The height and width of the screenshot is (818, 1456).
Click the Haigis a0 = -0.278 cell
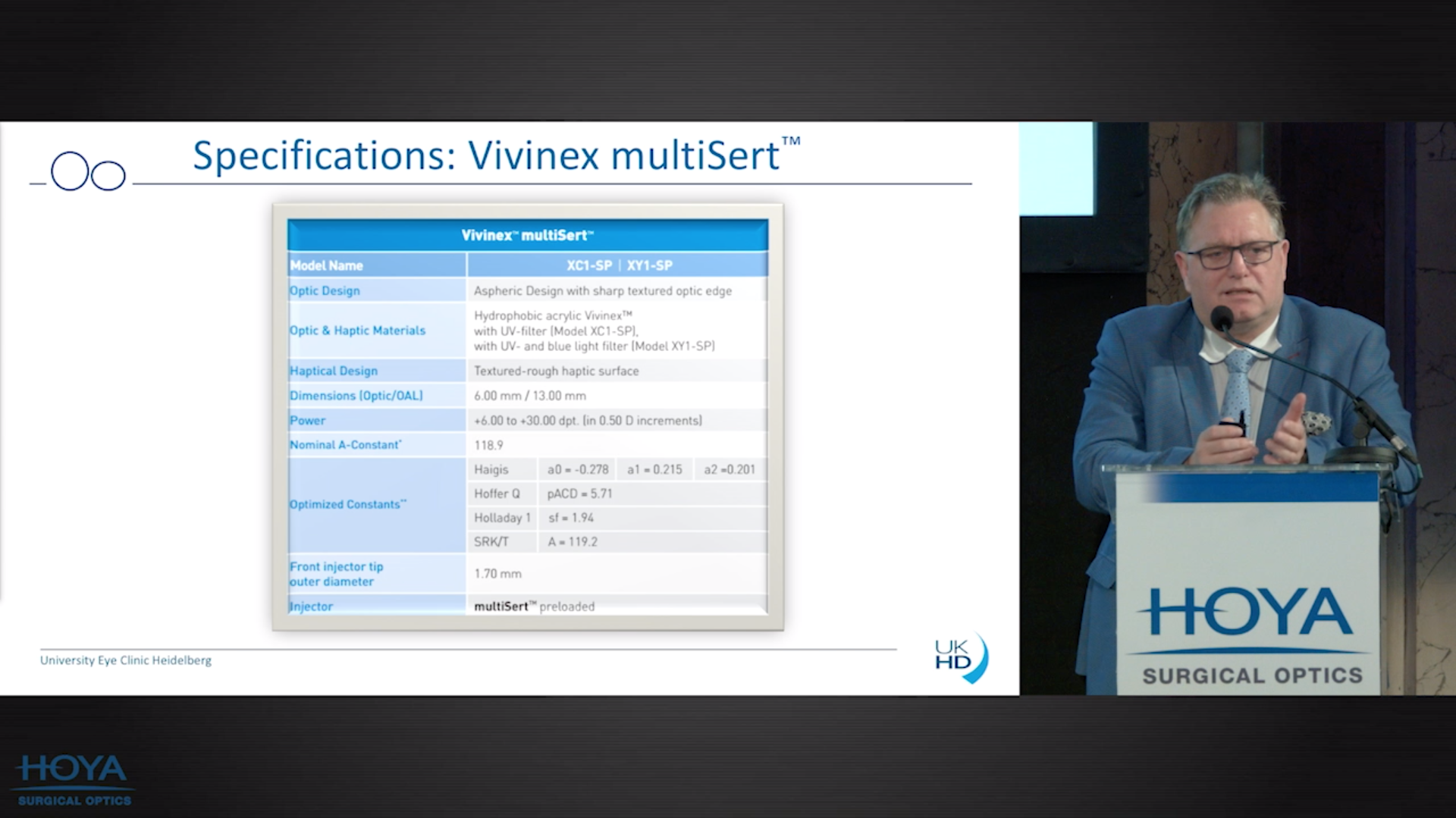577,470
